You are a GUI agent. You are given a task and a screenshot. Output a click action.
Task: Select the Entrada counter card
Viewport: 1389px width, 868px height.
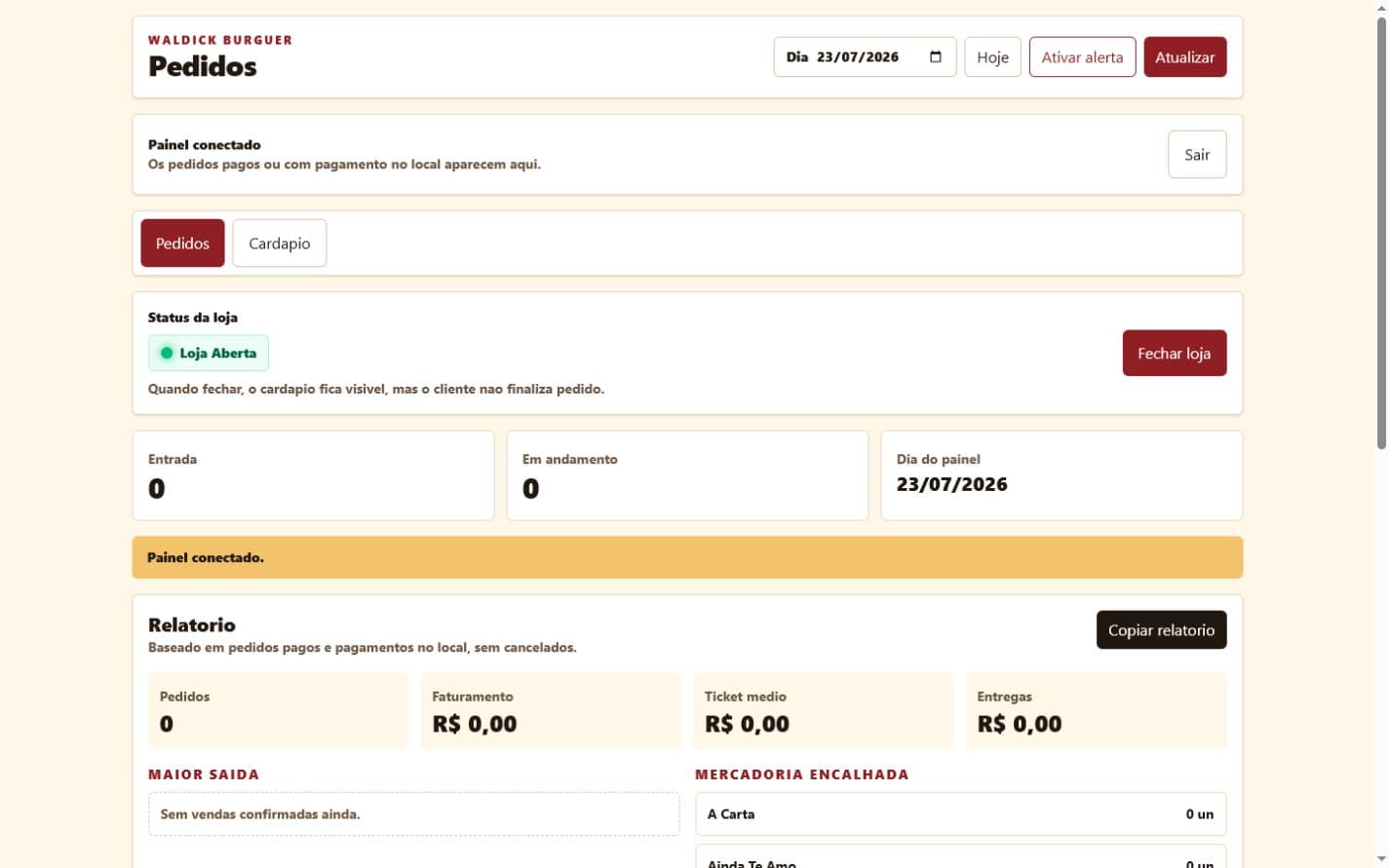coord(313,475)
